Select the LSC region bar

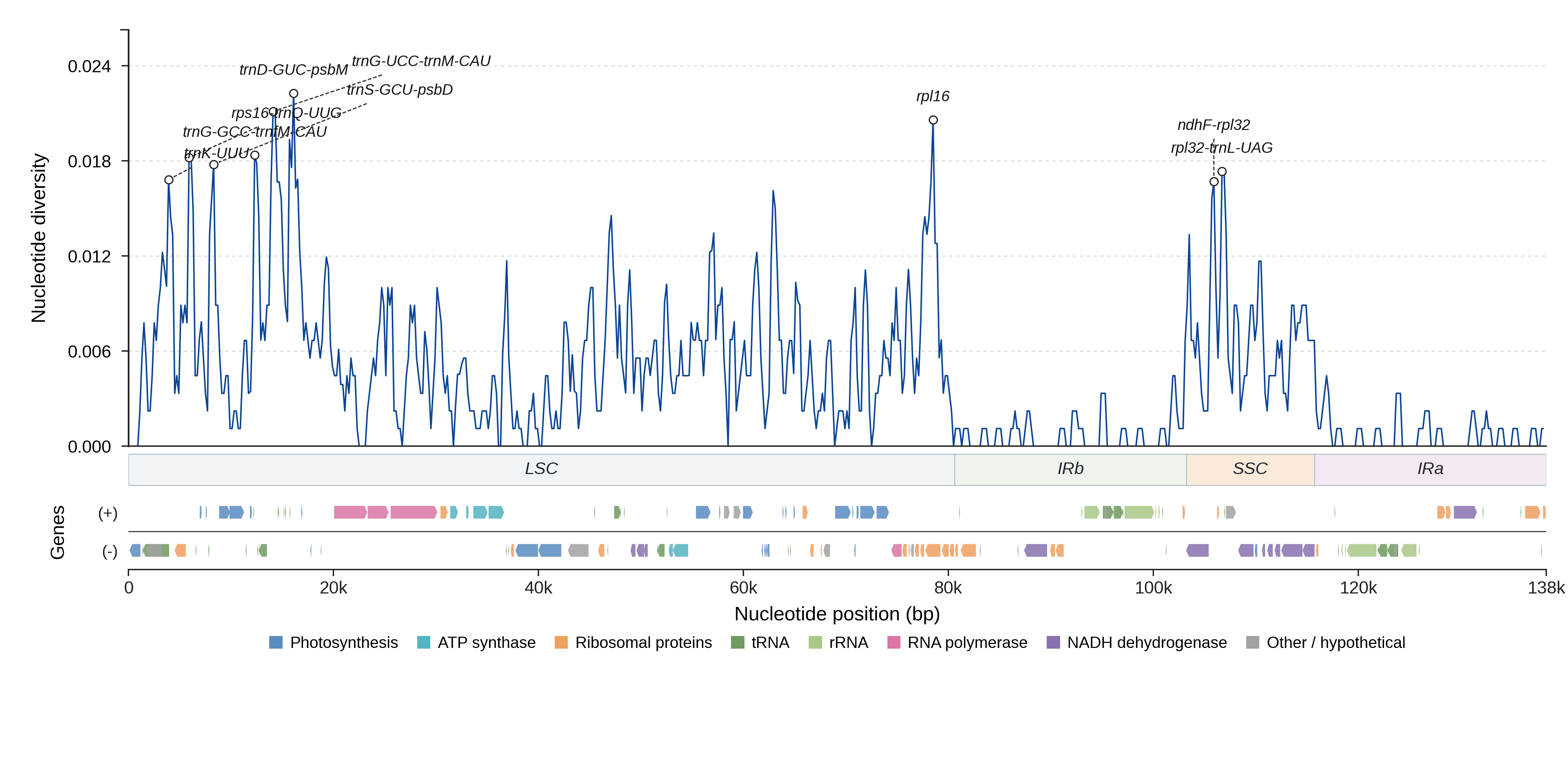[541, 469]
